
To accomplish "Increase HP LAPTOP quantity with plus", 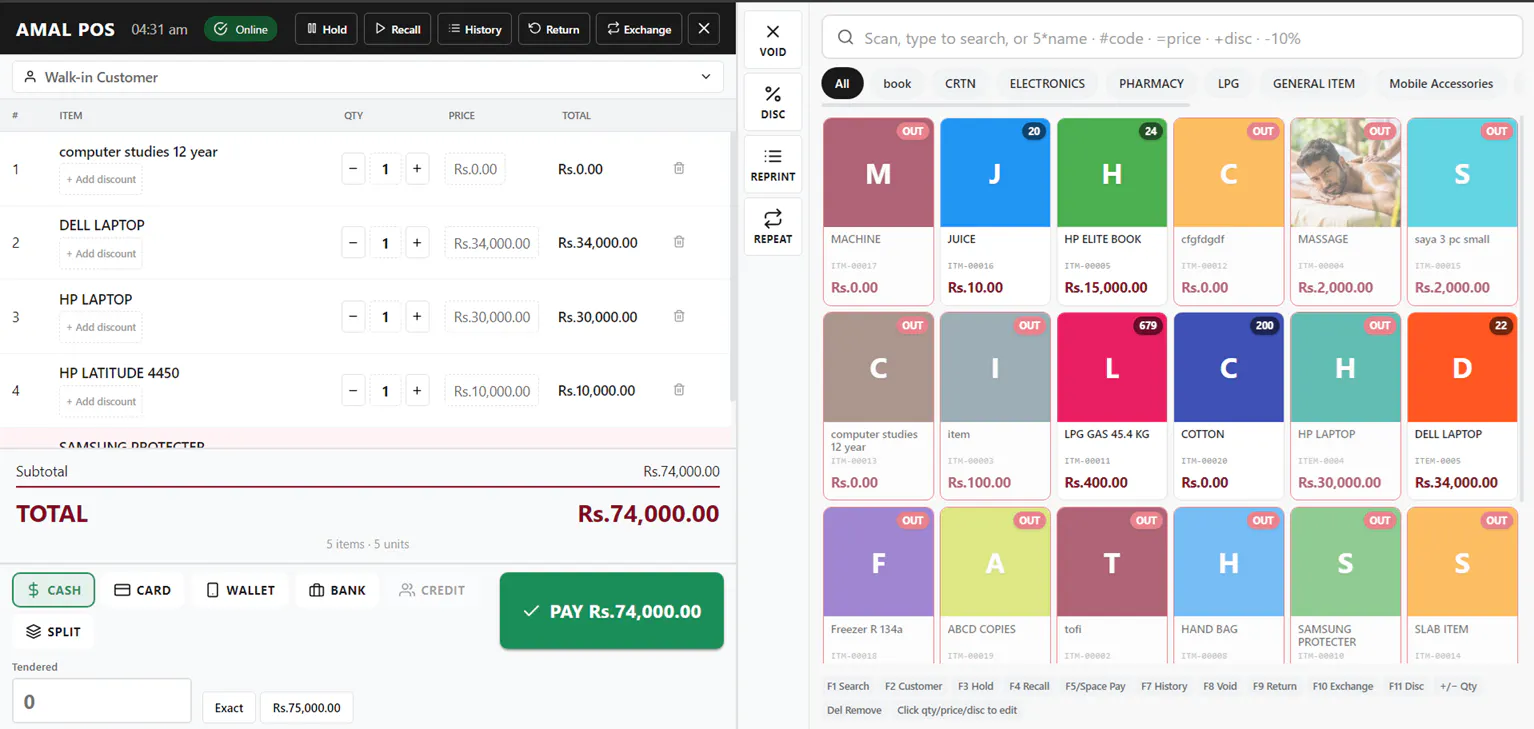I will coord(417,317).
